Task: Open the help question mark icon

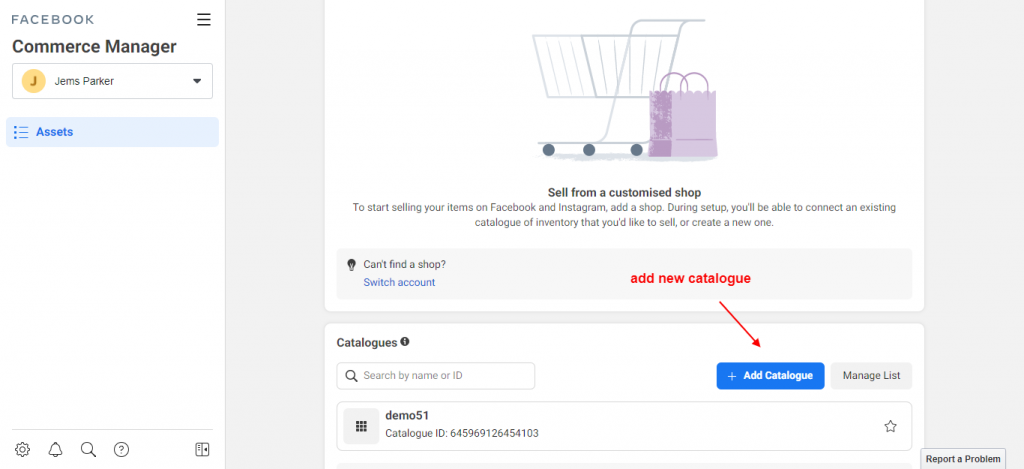Action: click(x=121, y=449)
